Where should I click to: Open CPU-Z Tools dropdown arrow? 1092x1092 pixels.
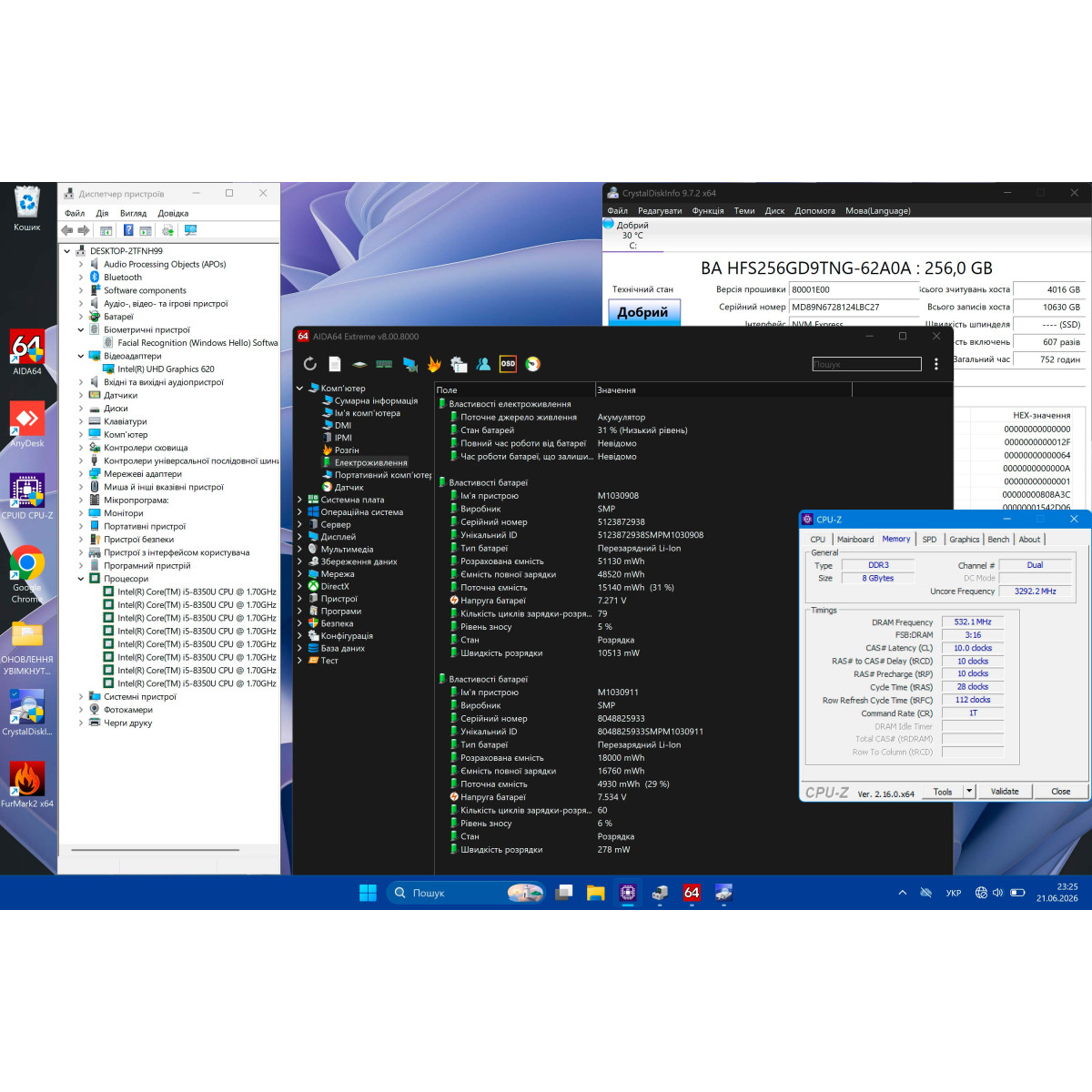(x=969, y=791)
